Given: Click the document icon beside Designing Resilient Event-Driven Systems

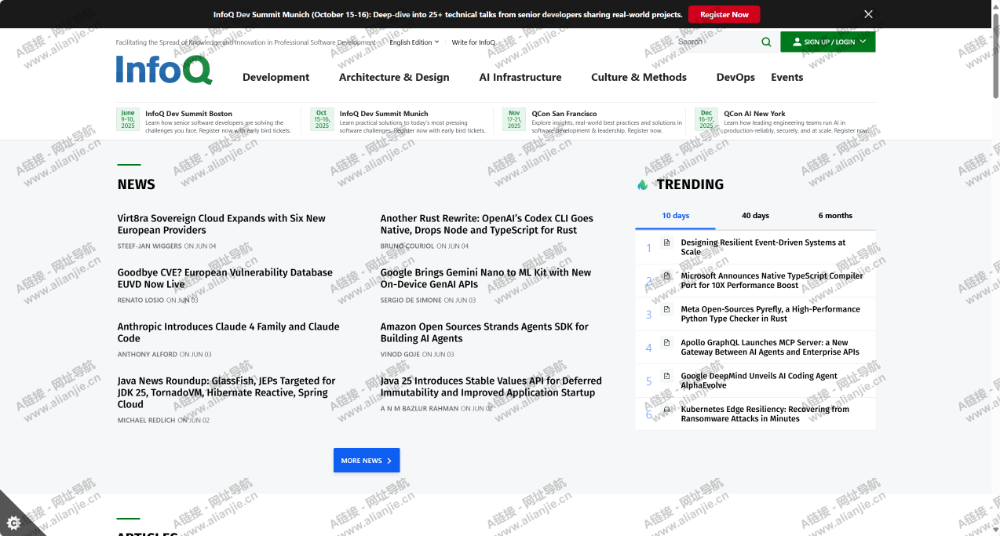Looking at the screenshot, I should (666, 242).
